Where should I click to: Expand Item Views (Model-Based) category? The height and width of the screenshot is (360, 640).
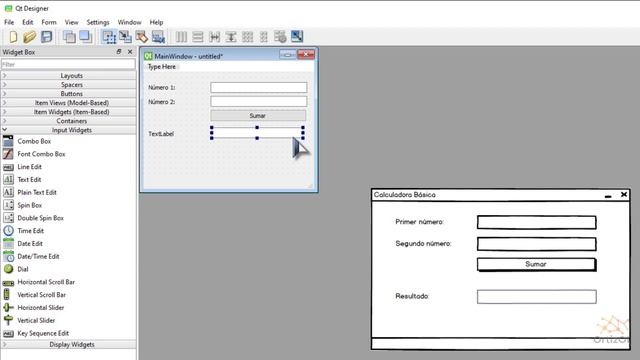click(69, 103)
